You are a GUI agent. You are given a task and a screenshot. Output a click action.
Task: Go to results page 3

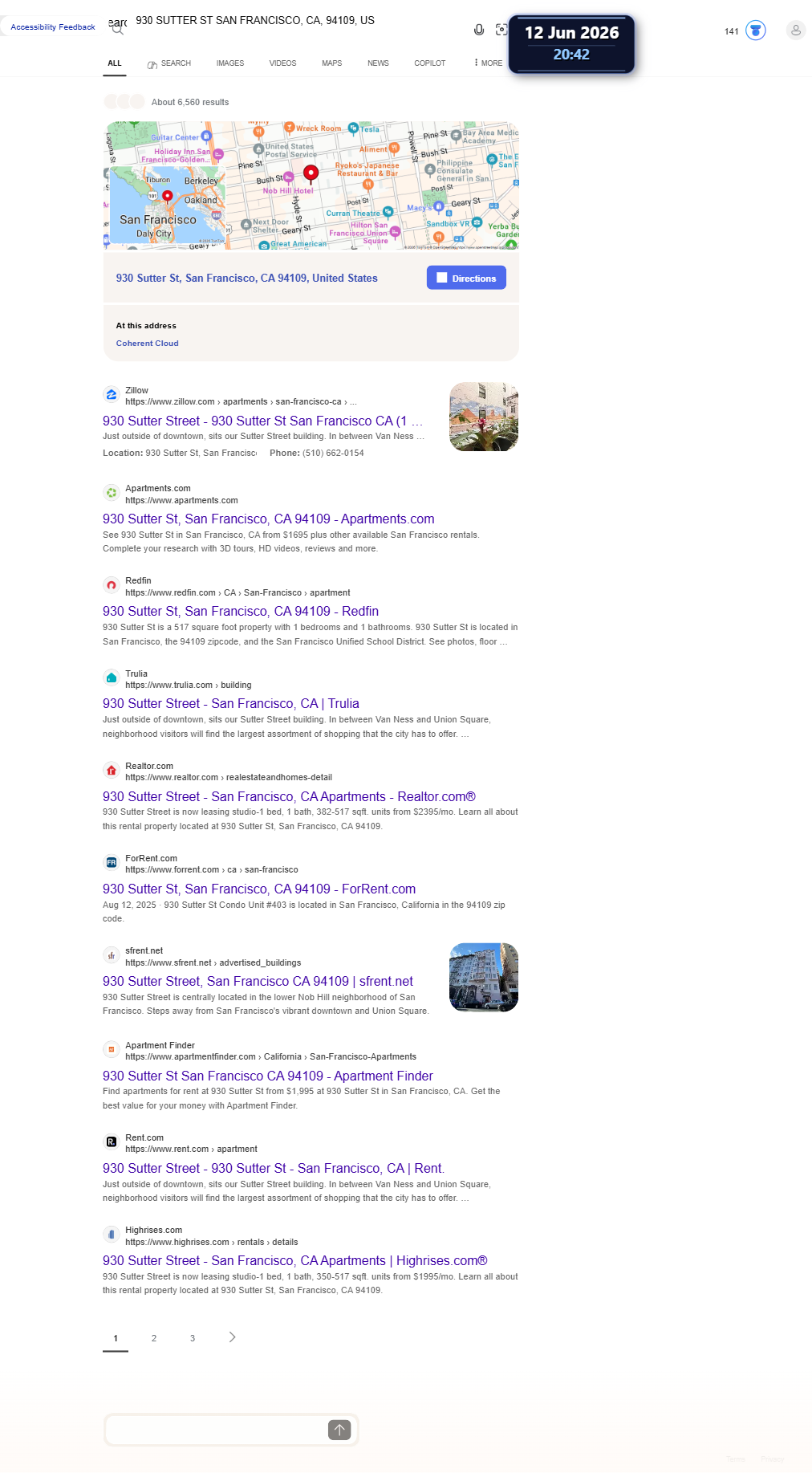click(193, 1338)
